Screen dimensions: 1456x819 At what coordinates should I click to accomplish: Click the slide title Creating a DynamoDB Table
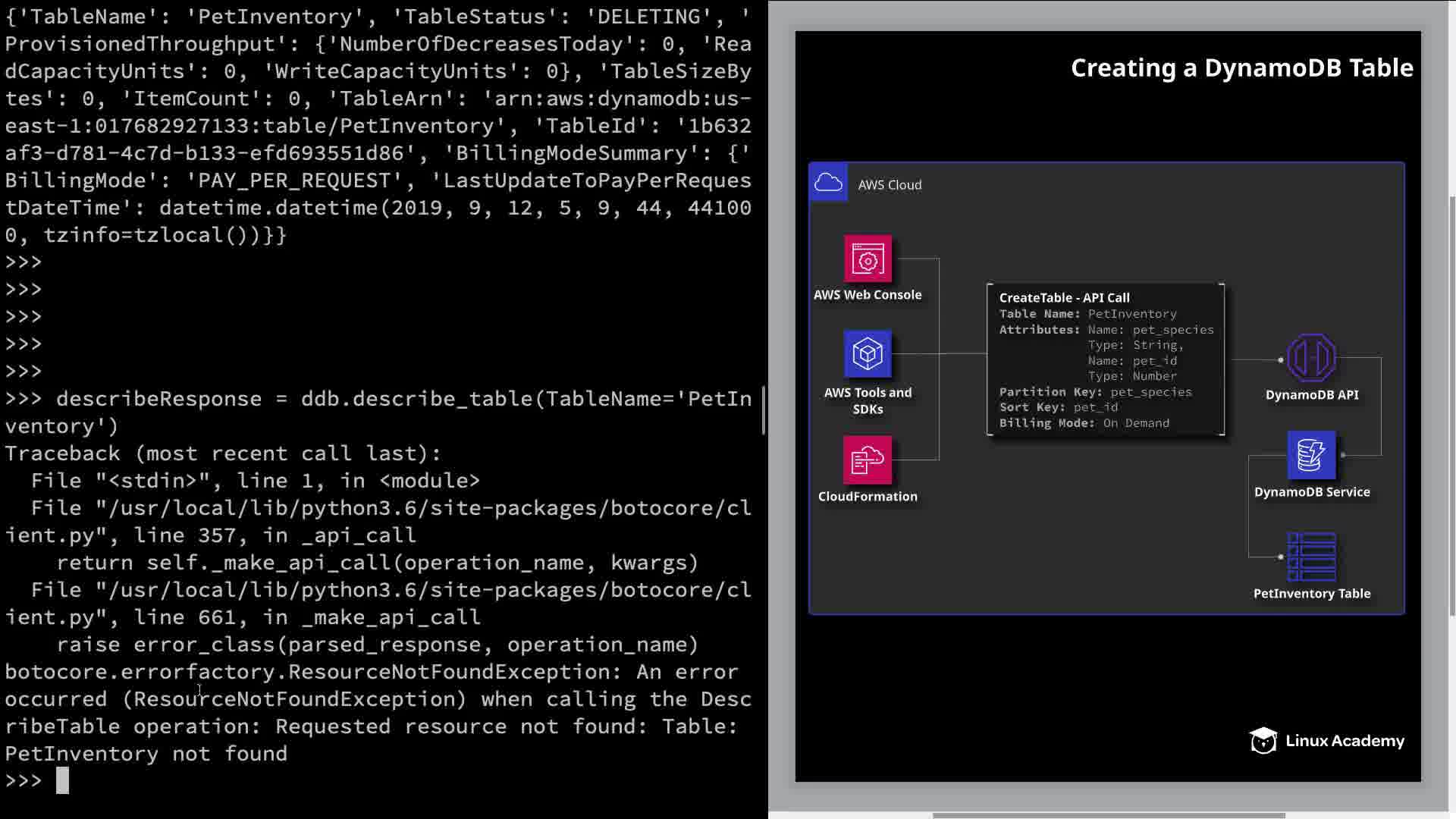pos(1241,68)
